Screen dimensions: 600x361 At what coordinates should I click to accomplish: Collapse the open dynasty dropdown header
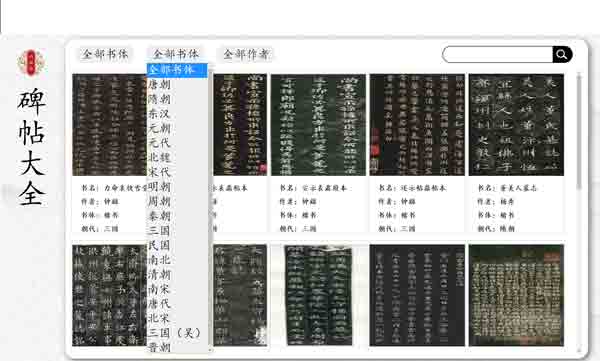click(x=176, y=54)
